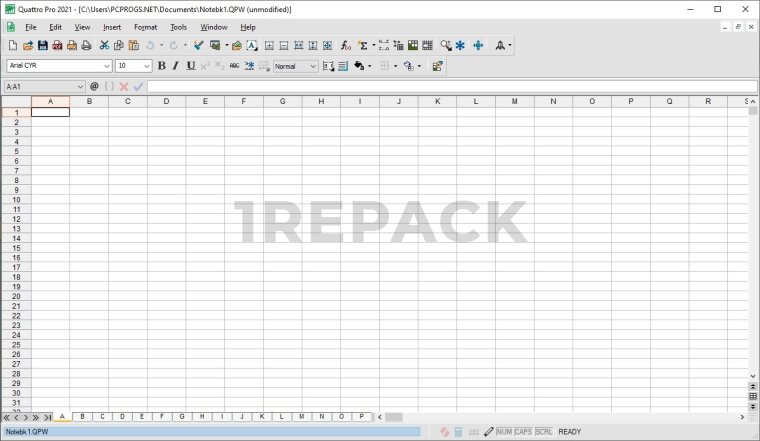Screen dimensions: 760x441
Task: Expand the font size 10 dropdown
Action: coord(146,66)
